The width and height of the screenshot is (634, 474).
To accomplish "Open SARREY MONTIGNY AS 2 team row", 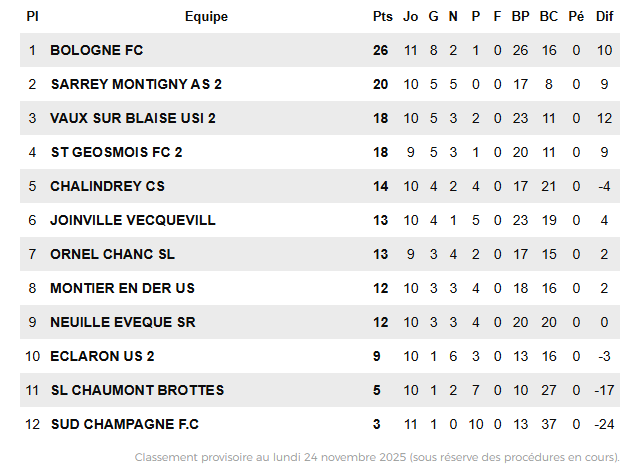I will (136, 84).
